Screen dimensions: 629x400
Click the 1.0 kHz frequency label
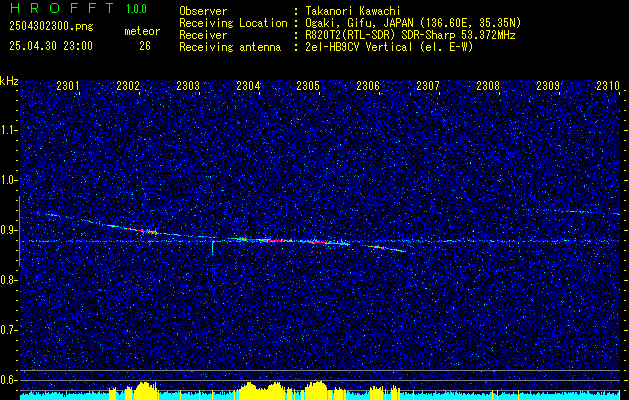[8, 180]
